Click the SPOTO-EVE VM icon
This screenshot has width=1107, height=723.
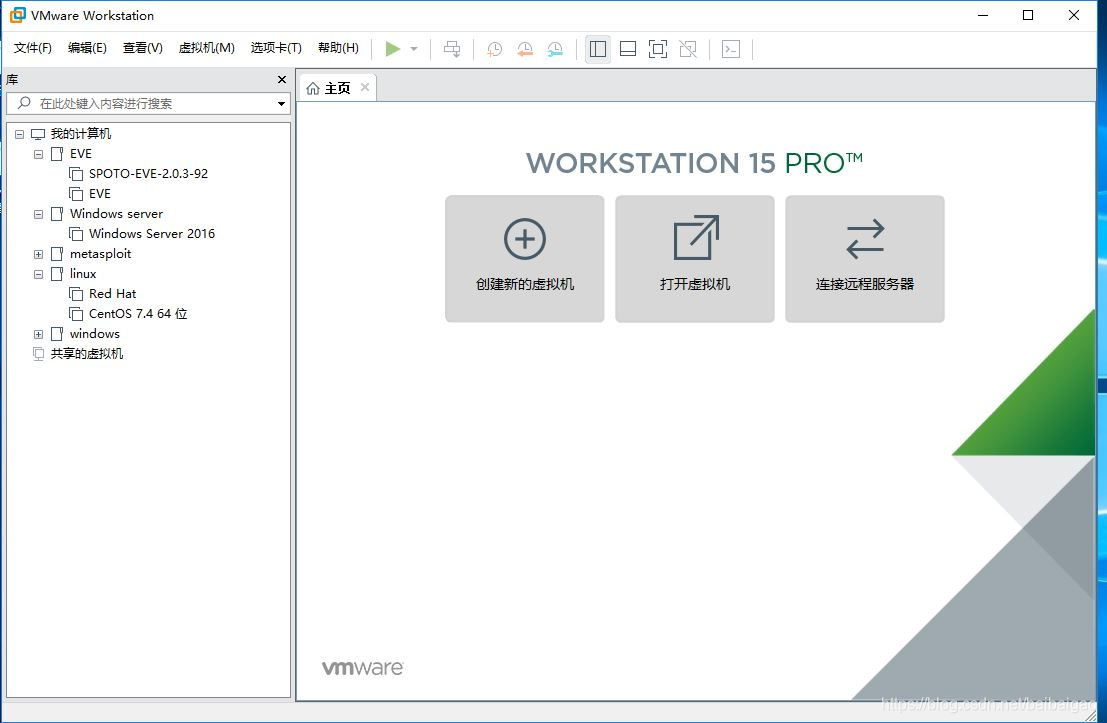[x=76, y=174]
